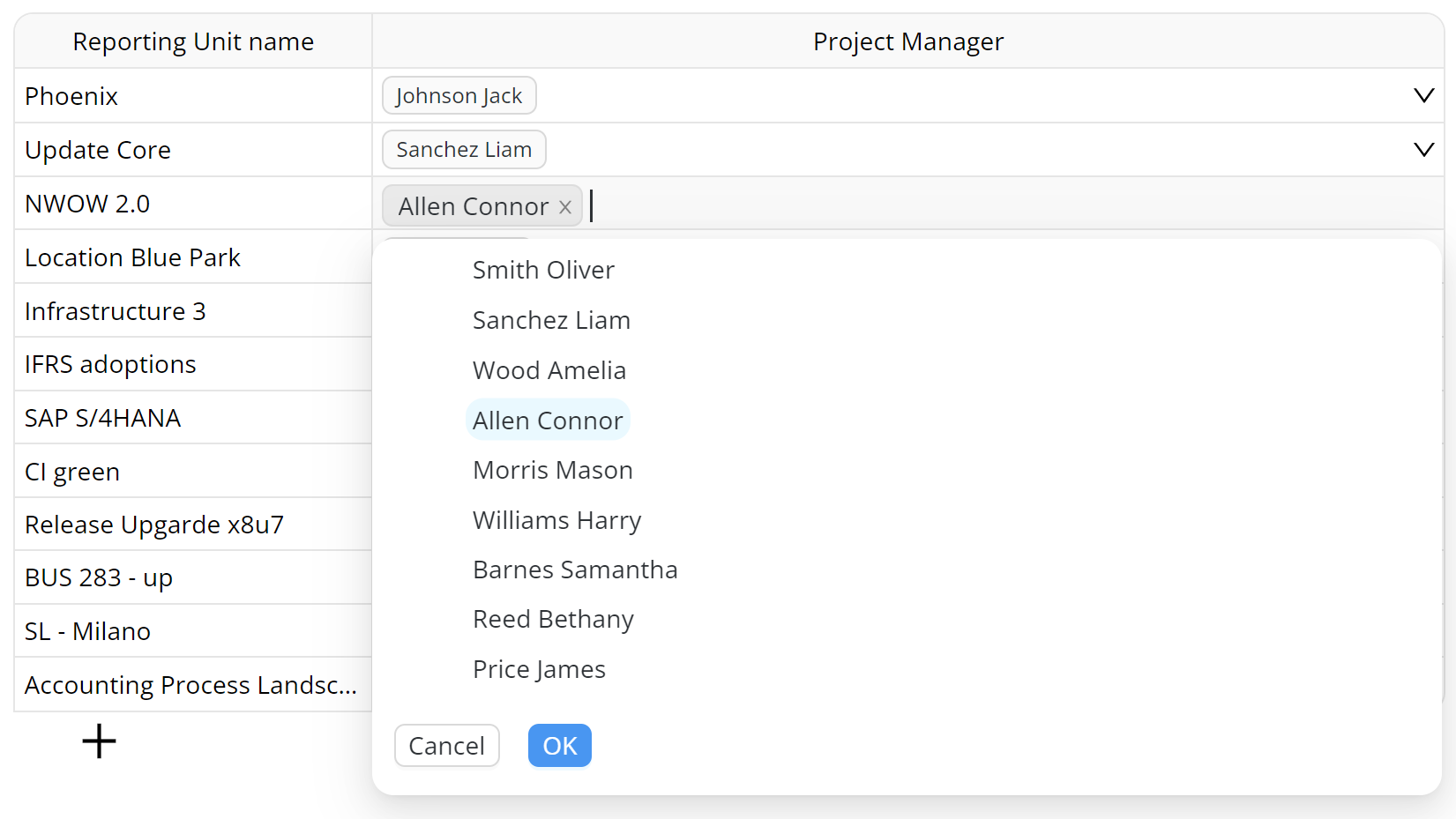Remove Allen Connor tag with x icon
Viewport: 1456px width, 819px height.
pos(565,207)
